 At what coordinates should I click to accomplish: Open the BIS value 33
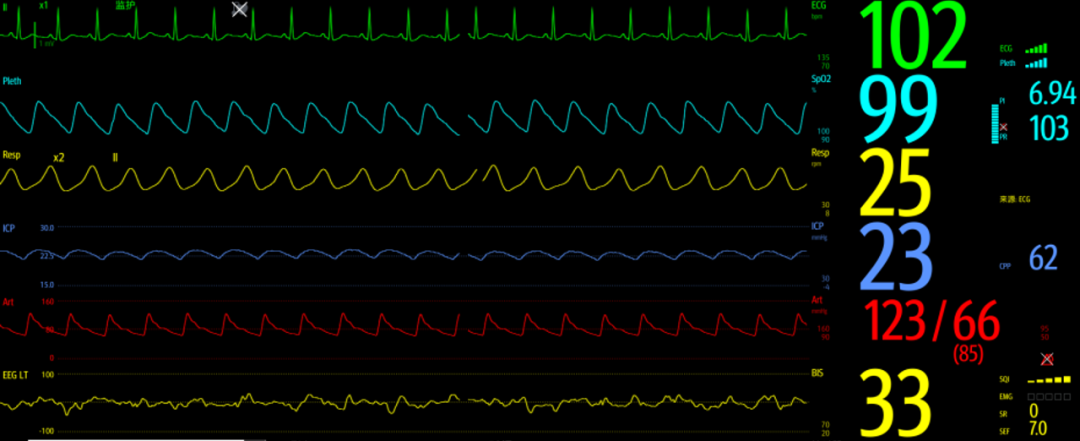pyautogui.click(x=895, y=403)
